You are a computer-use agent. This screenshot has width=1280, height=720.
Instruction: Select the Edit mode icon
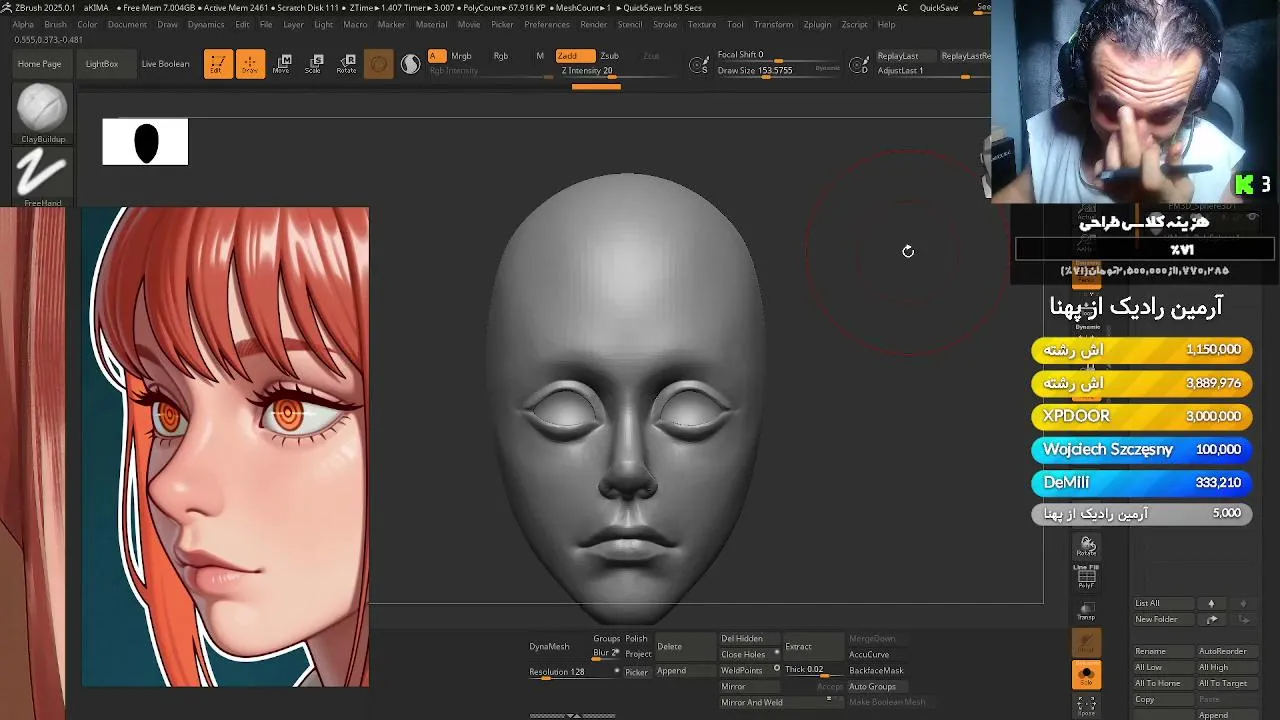[218, 64]
